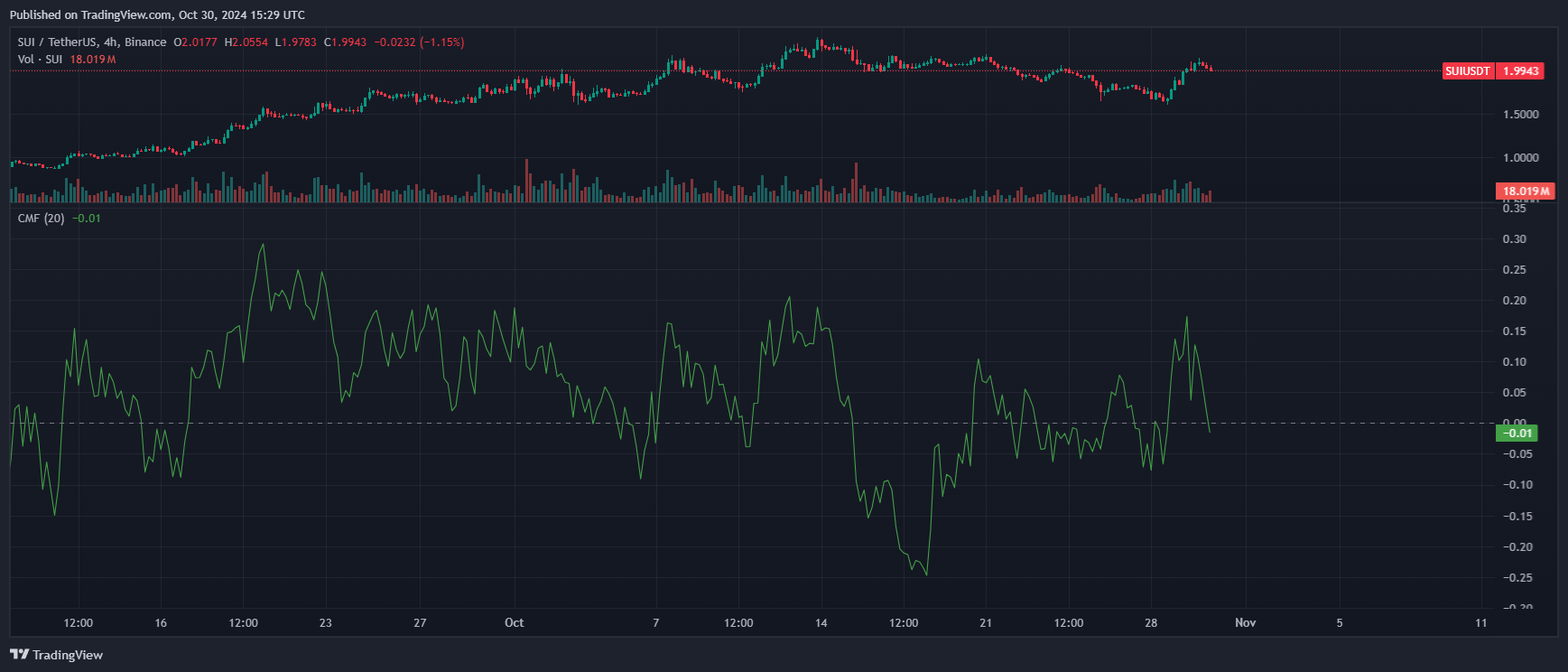
Task: Click the 1.9943 current price label
Action: (x=1520, y=71)
